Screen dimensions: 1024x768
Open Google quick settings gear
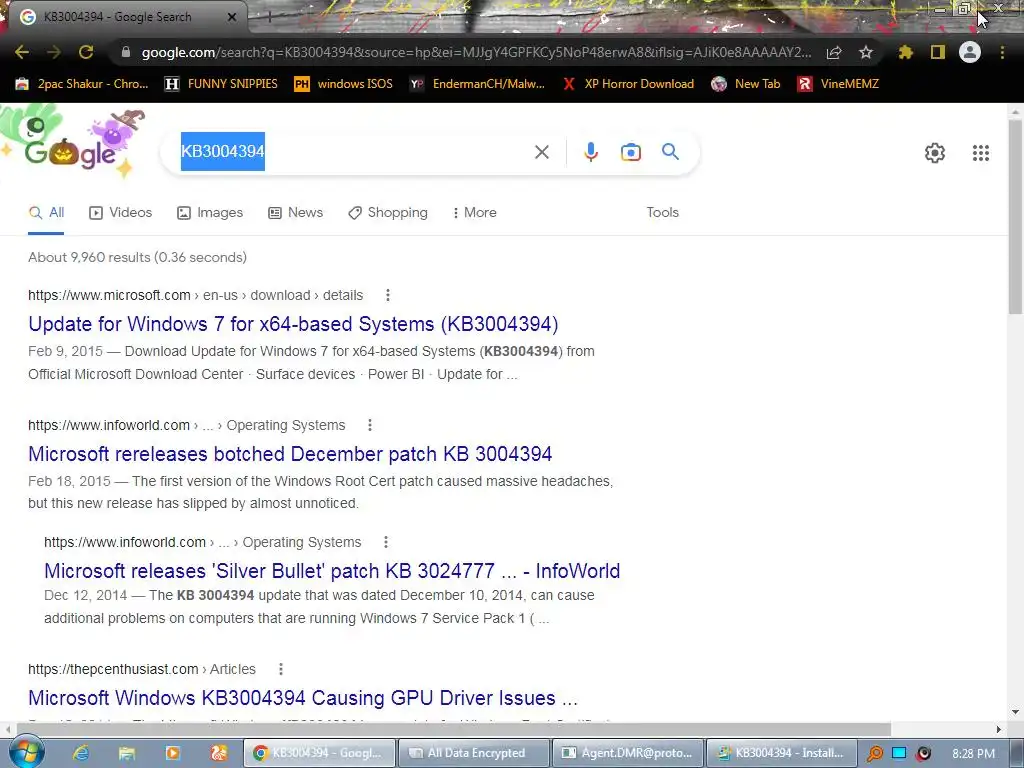(x=935, y=153)
